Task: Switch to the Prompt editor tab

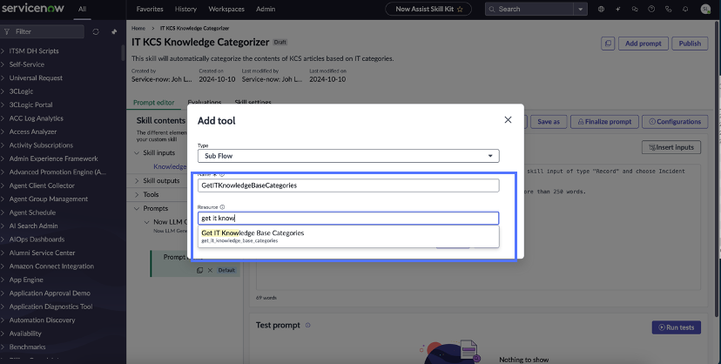Action: [154, 102]
